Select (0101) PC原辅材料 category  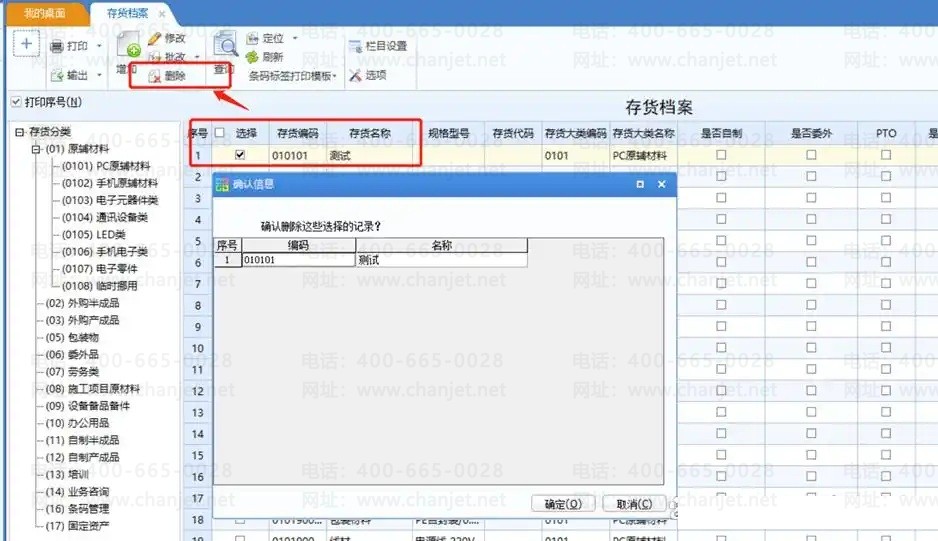(x=106, y=166)
